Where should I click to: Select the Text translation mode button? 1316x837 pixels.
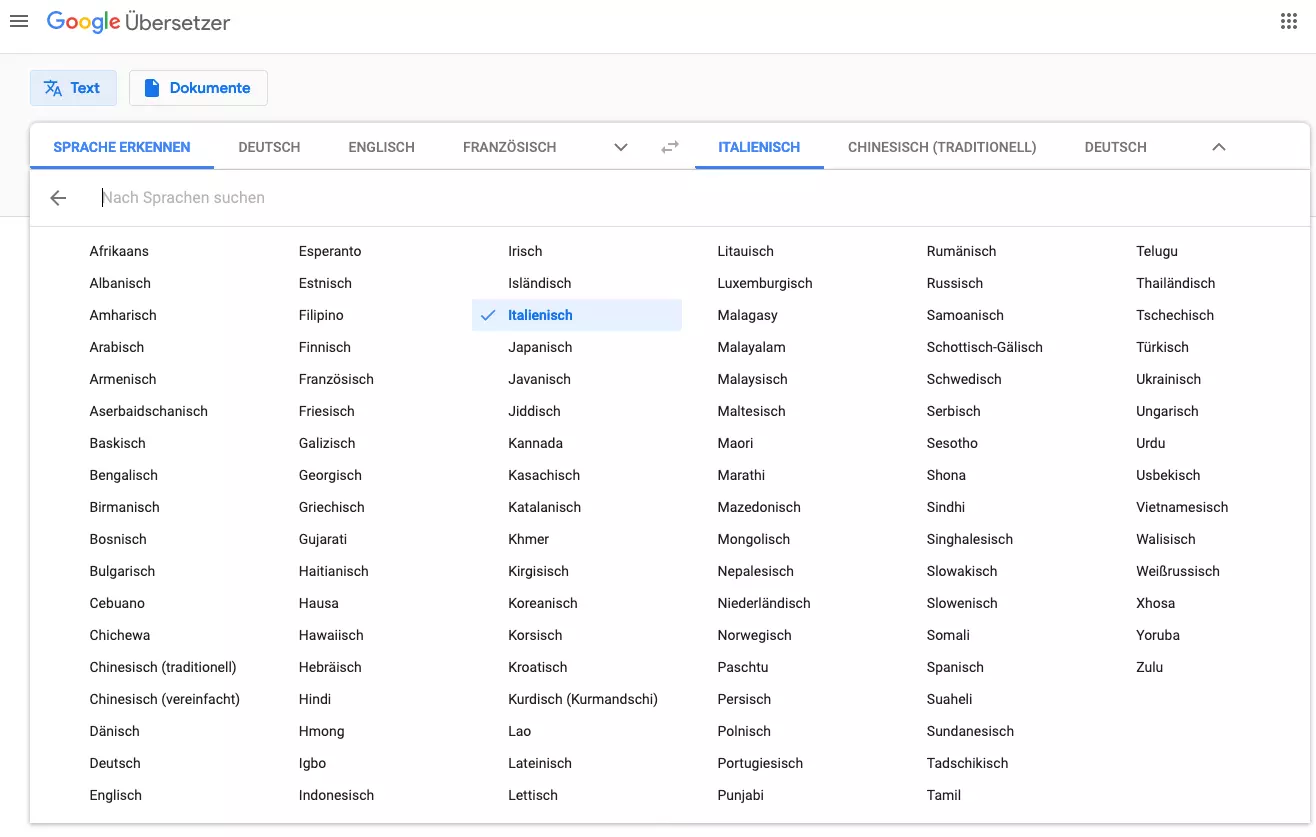tap(73, 88)
